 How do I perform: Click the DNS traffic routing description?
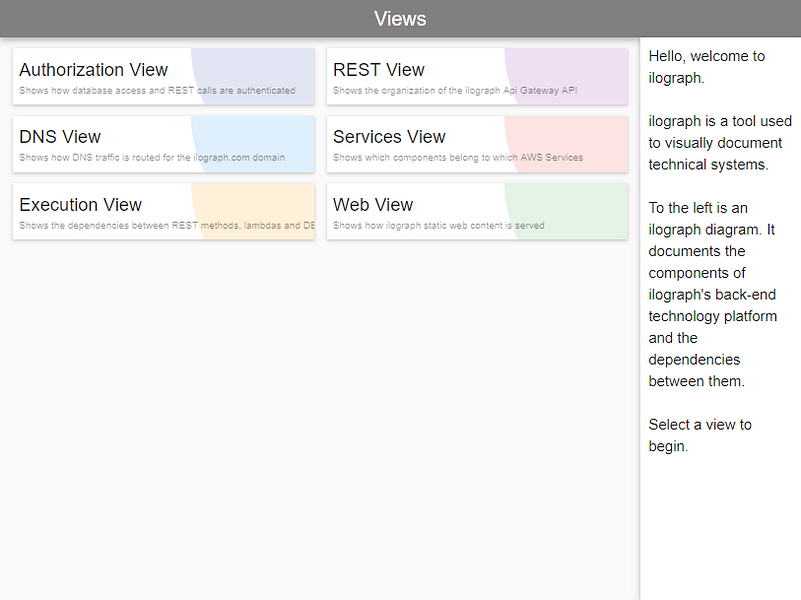152,157
